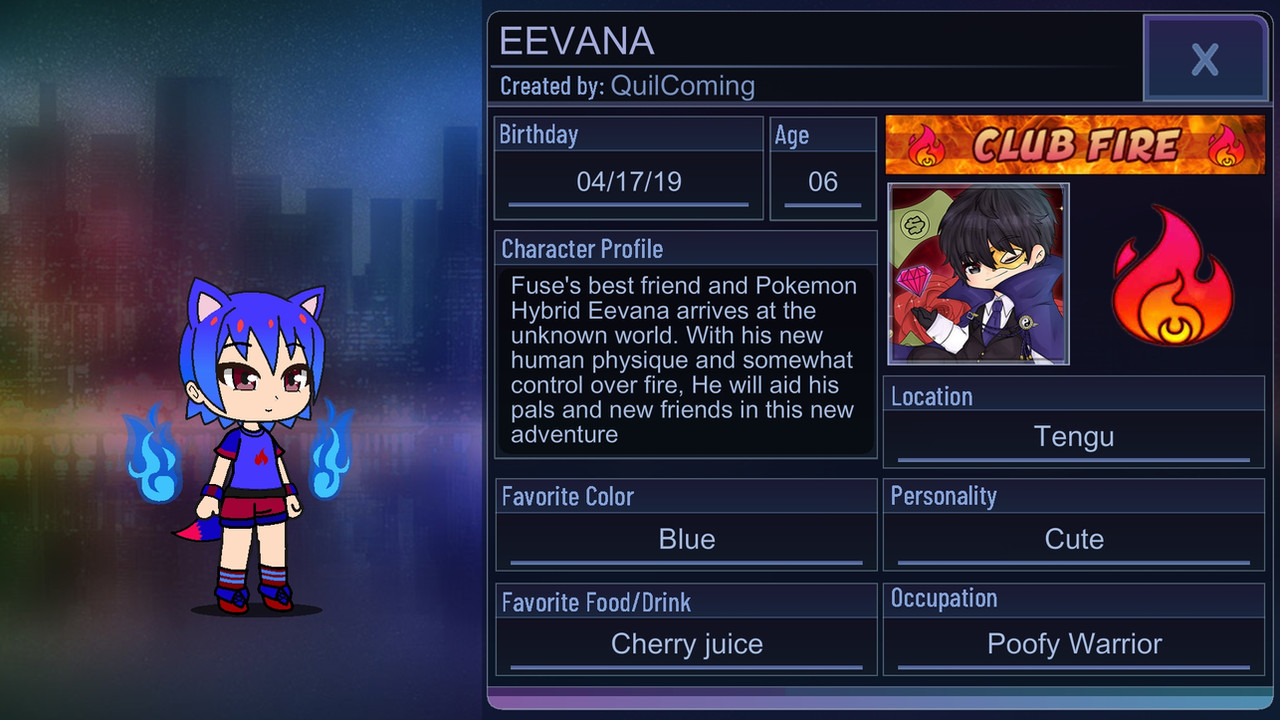Click the Character Profile description text
The image size is (1280, 720).
coord(684,360)
